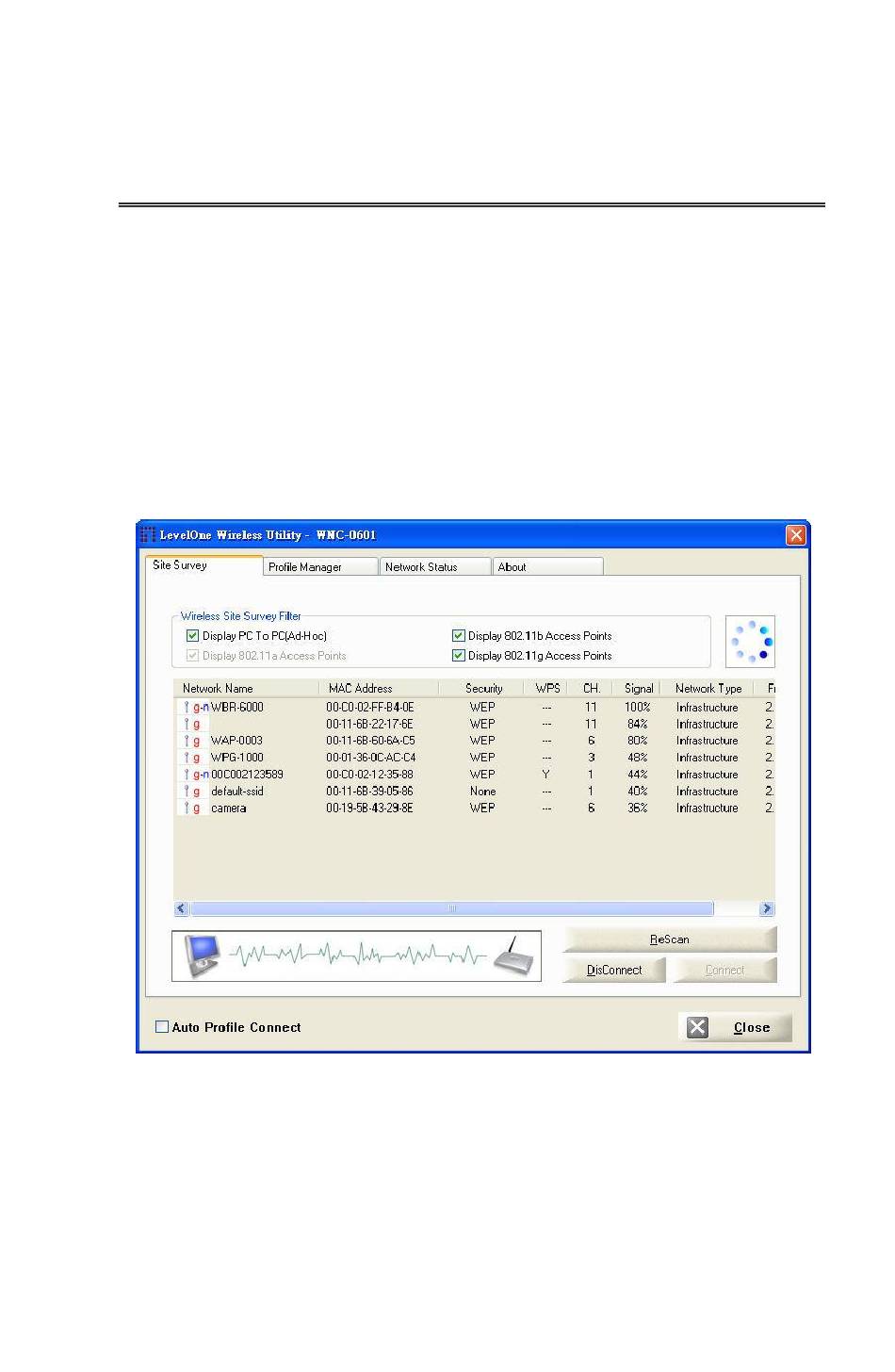The image size is (895, 1372).
Task: Sort by WPS column header
Action: (547, 689)
